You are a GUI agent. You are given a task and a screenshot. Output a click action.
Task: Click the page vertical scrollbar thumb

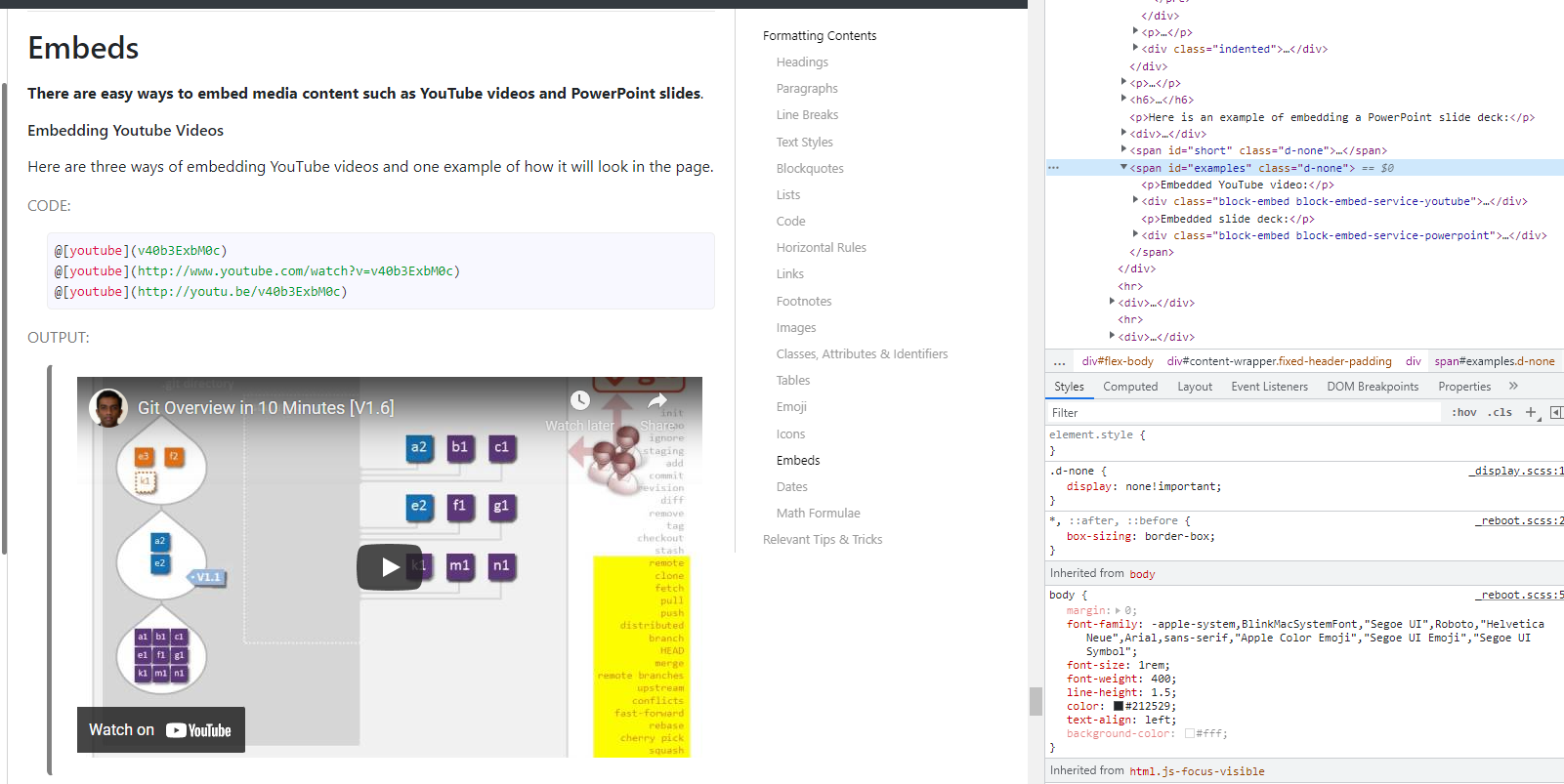click(1036, 701)
